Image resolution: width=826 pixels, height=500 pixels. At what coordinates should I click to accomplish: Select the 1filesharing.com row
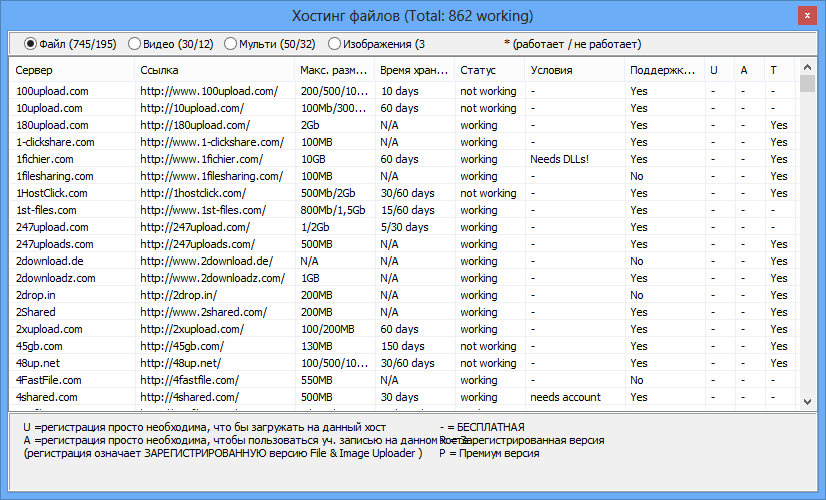point(404,176)
